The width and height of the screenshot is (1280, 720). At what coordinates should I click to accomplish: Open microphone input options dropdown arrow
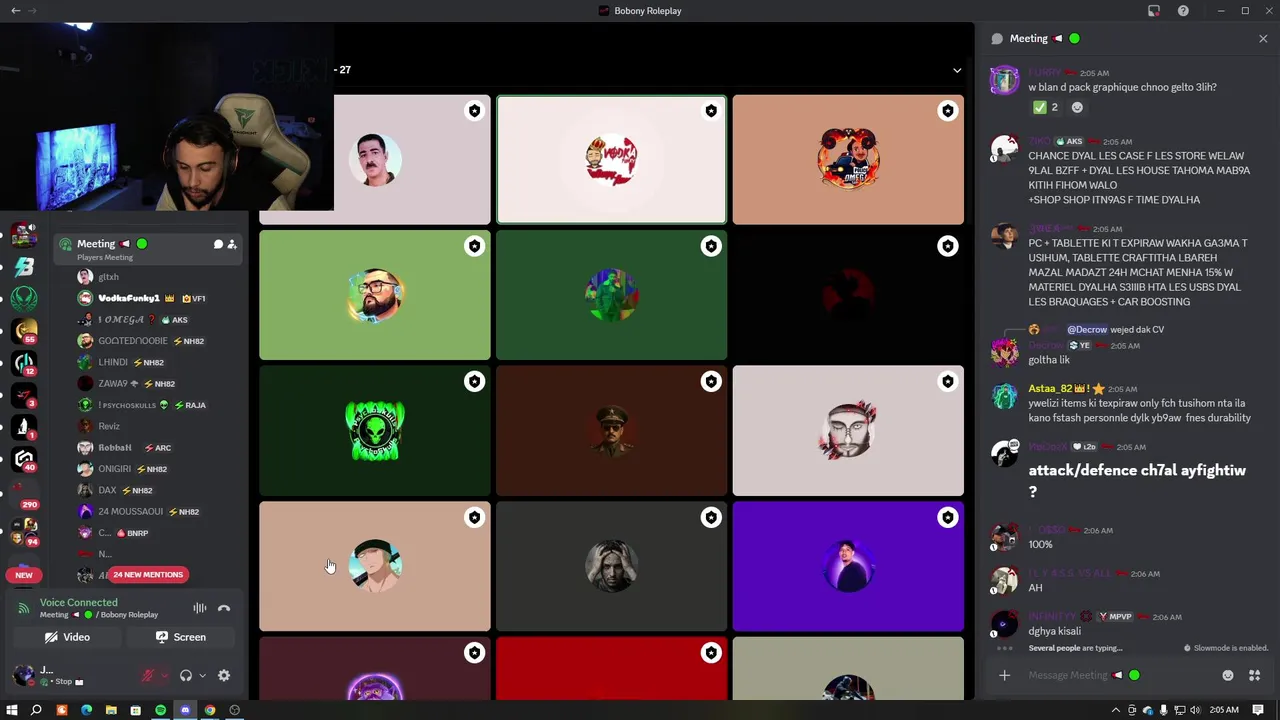[x=164, y=676]
